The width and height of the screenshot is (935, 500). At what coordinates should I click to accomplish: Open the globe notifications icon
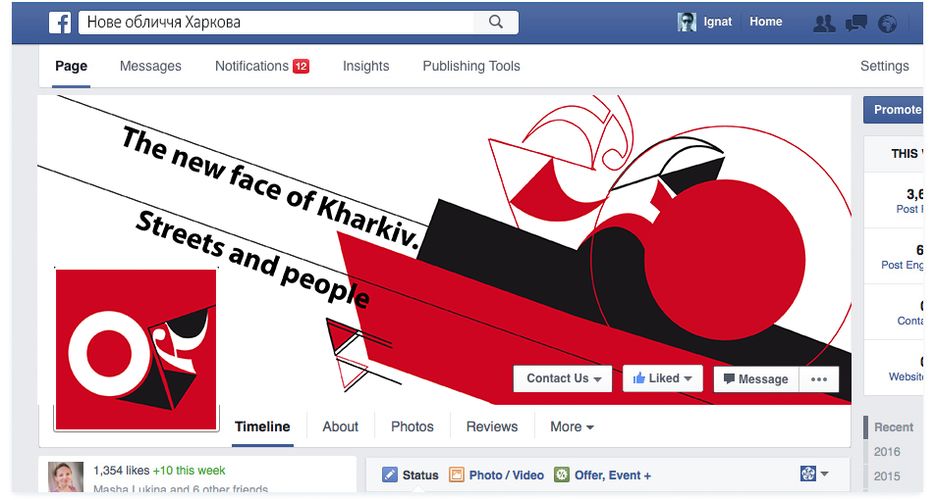[887, 23]
